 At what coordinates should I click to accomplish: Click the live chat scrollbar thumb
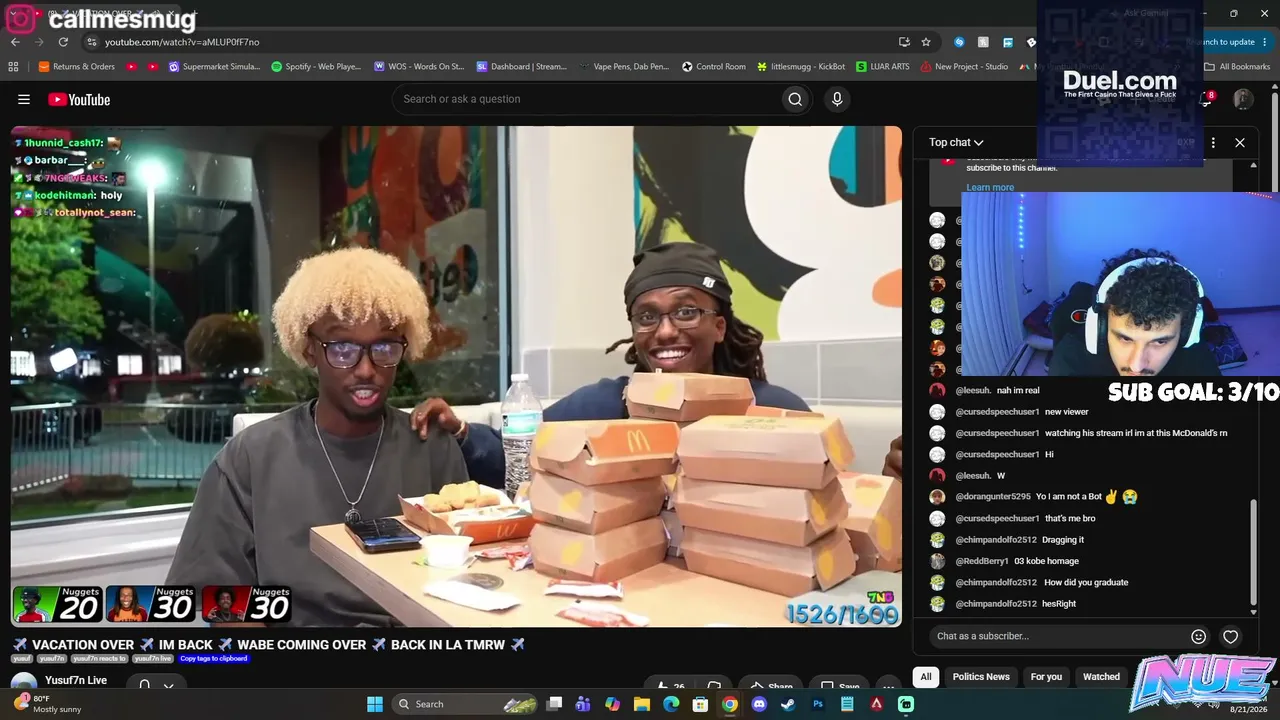1253,550
